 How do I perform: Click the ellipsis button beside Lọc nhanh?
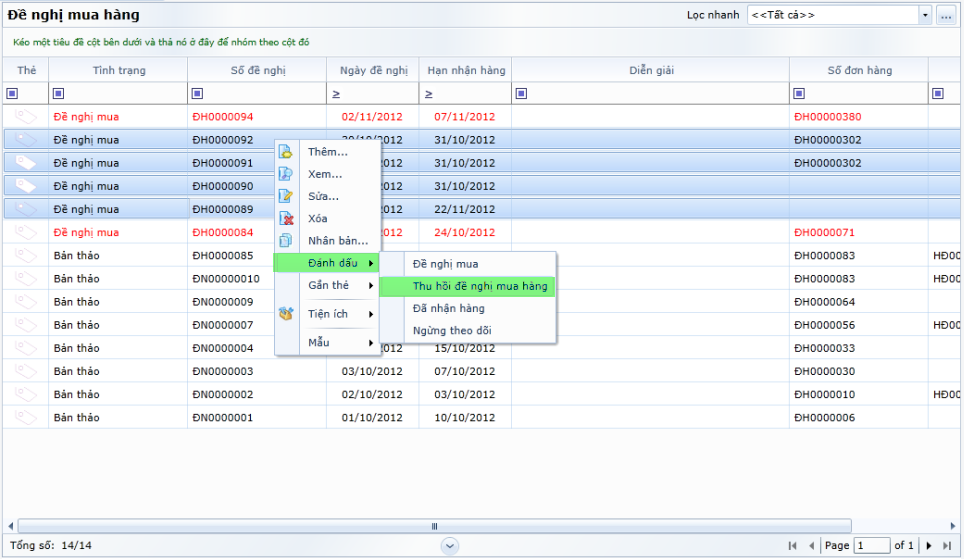945,15
